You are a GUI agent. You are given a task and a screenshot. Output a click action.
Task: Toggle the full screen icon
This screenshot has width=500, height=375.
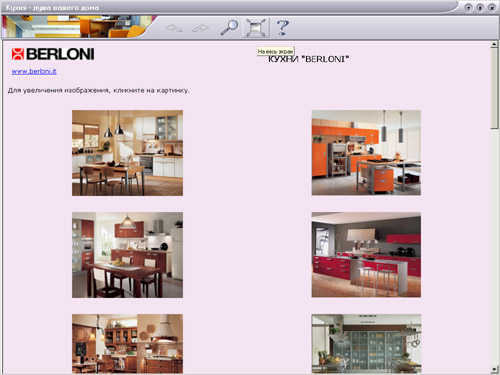point(256,28)
